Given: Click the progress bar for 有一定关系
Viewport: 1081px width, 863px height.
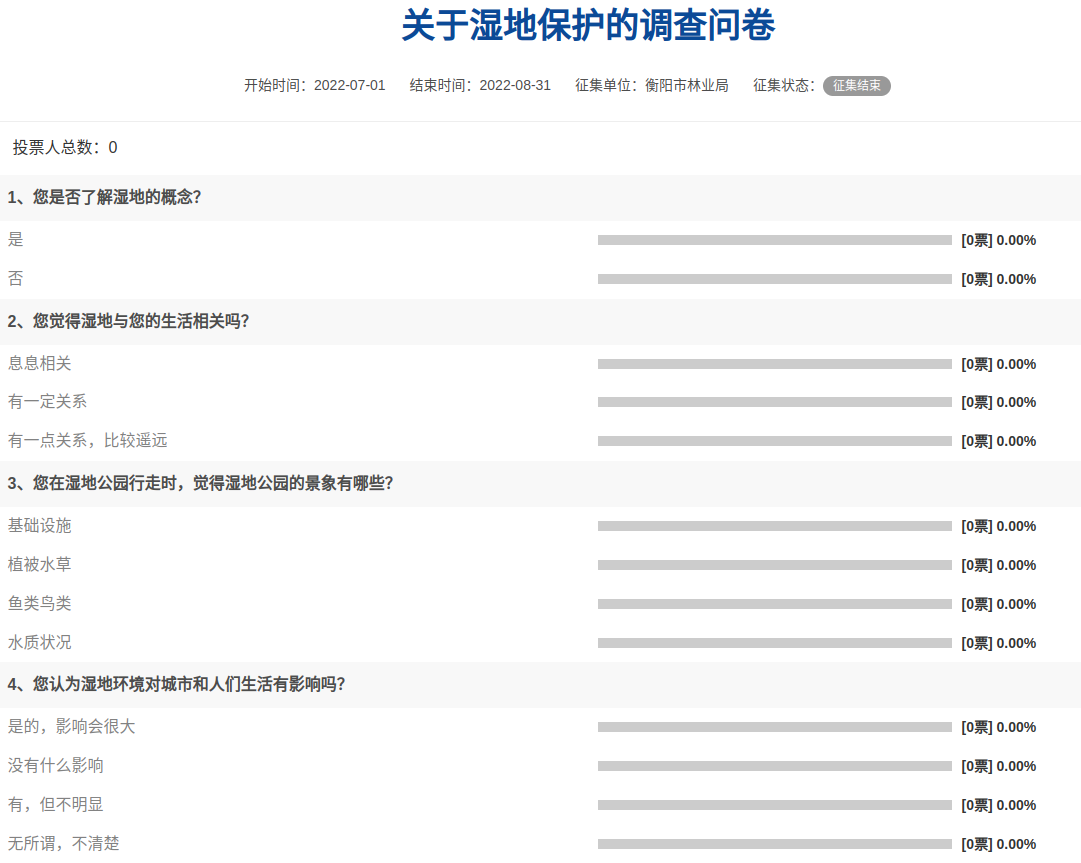Looking at the screenshot, I should click(x=774, y=402).
